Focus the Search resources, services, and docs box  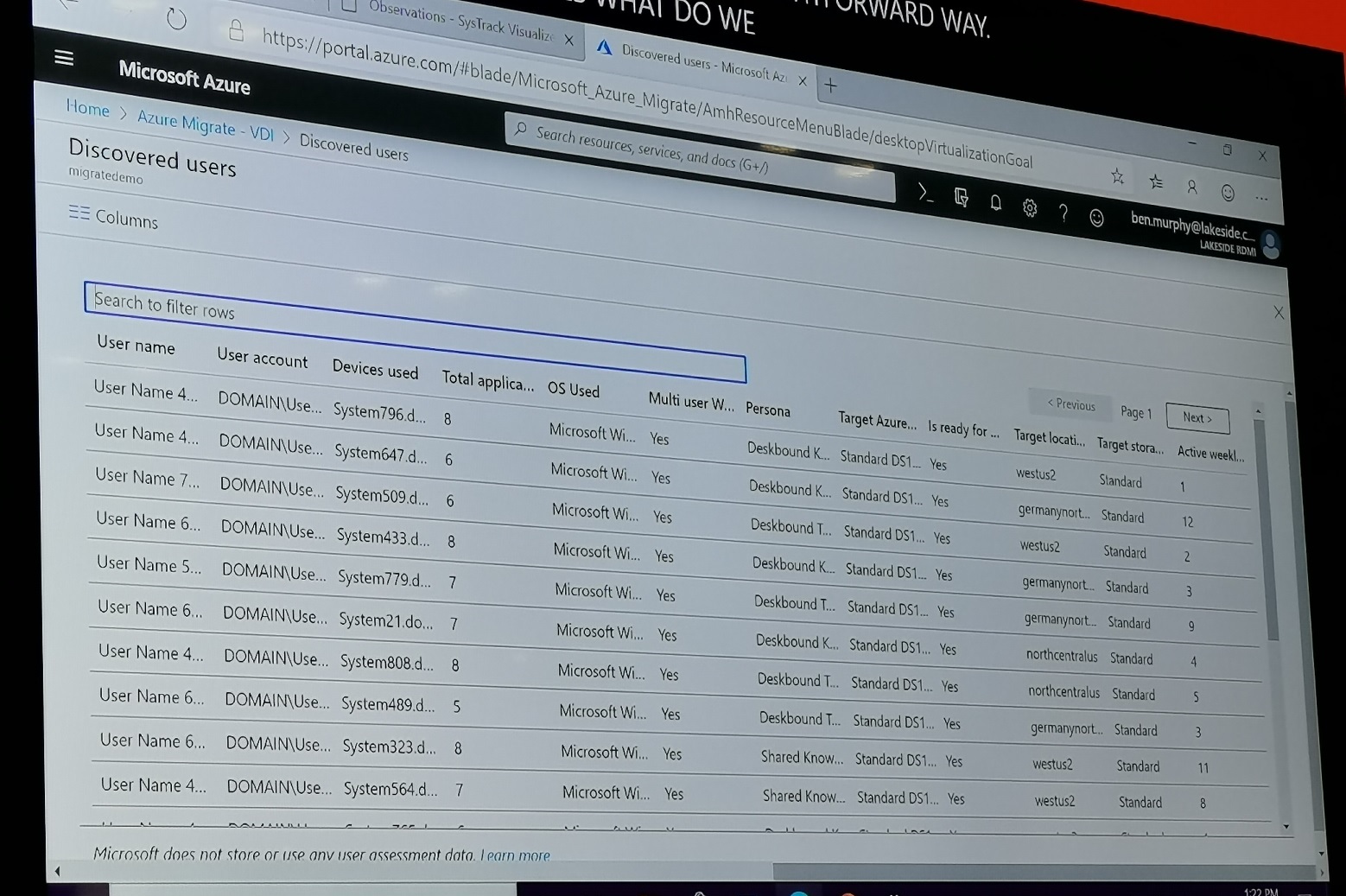[x=700, y=156]
